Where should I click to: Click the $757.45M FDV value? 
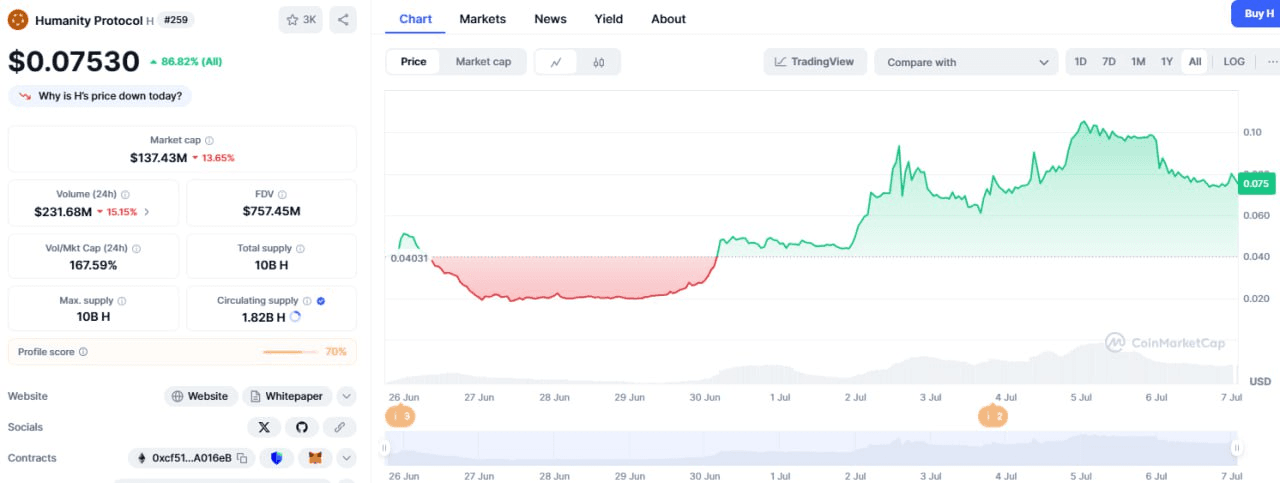pyautogui.click(x=271, y=211)
